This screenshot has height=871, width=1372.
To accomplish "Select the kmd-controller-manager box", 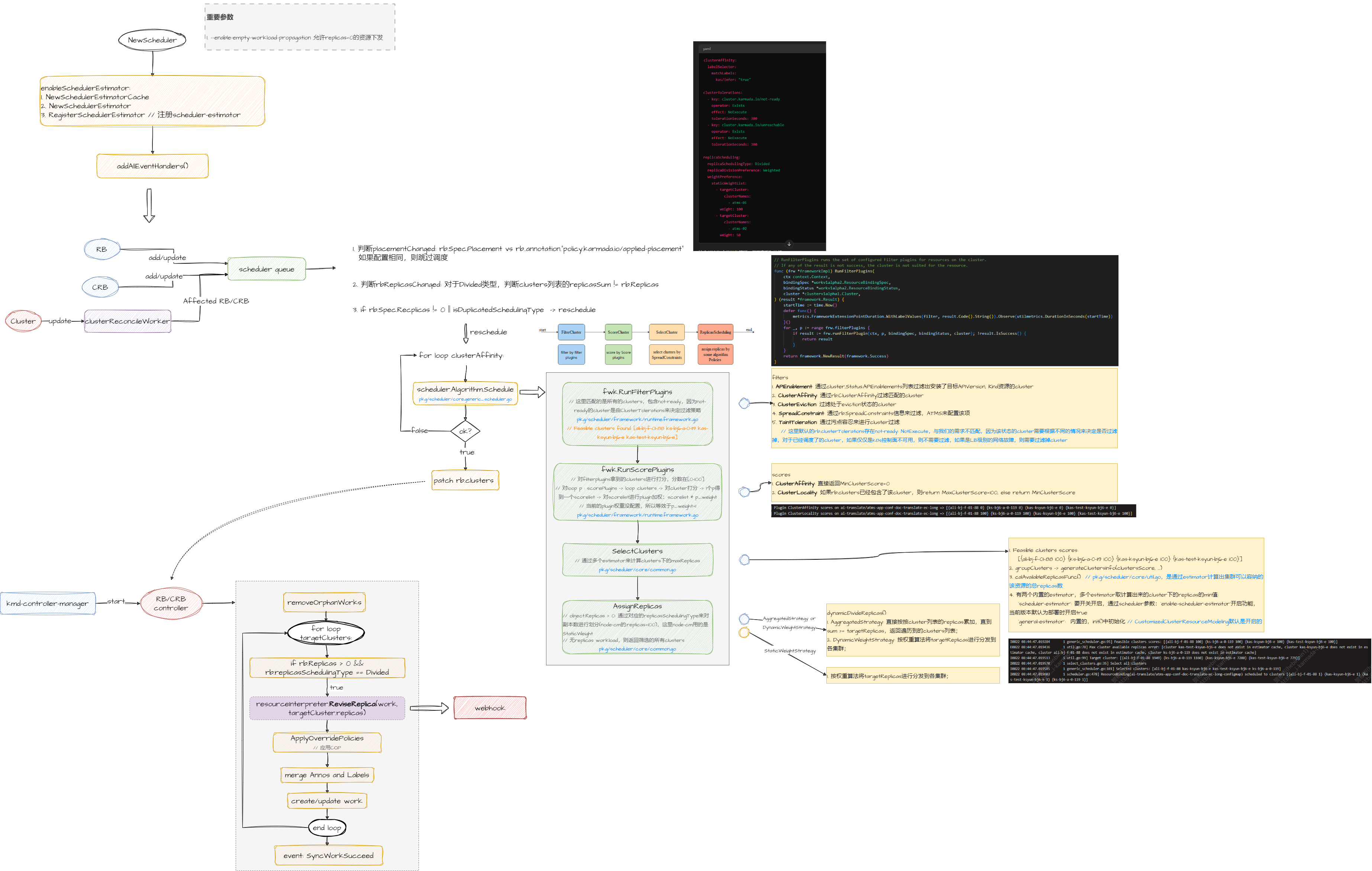I will coord(48,603).
